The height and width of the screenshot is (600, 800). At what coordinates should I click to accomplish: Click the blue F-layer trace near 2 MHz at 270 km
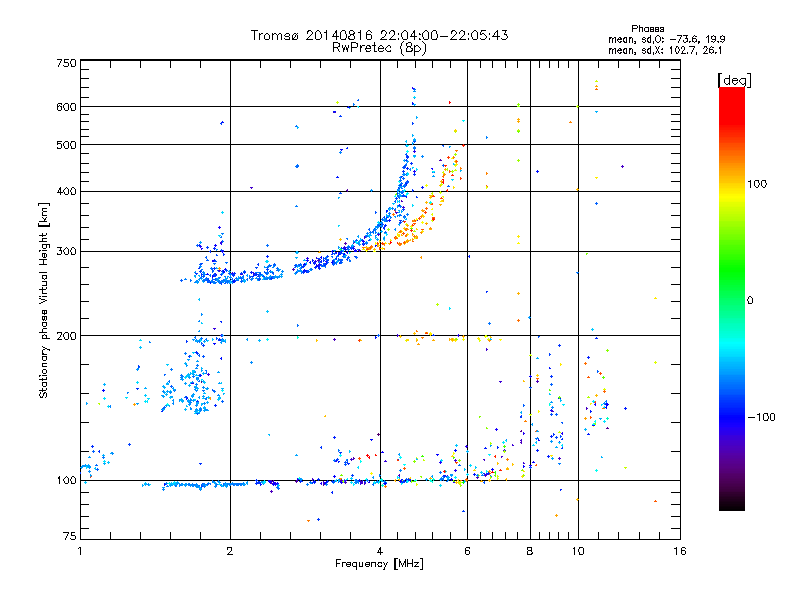click(x=232, y=276)
